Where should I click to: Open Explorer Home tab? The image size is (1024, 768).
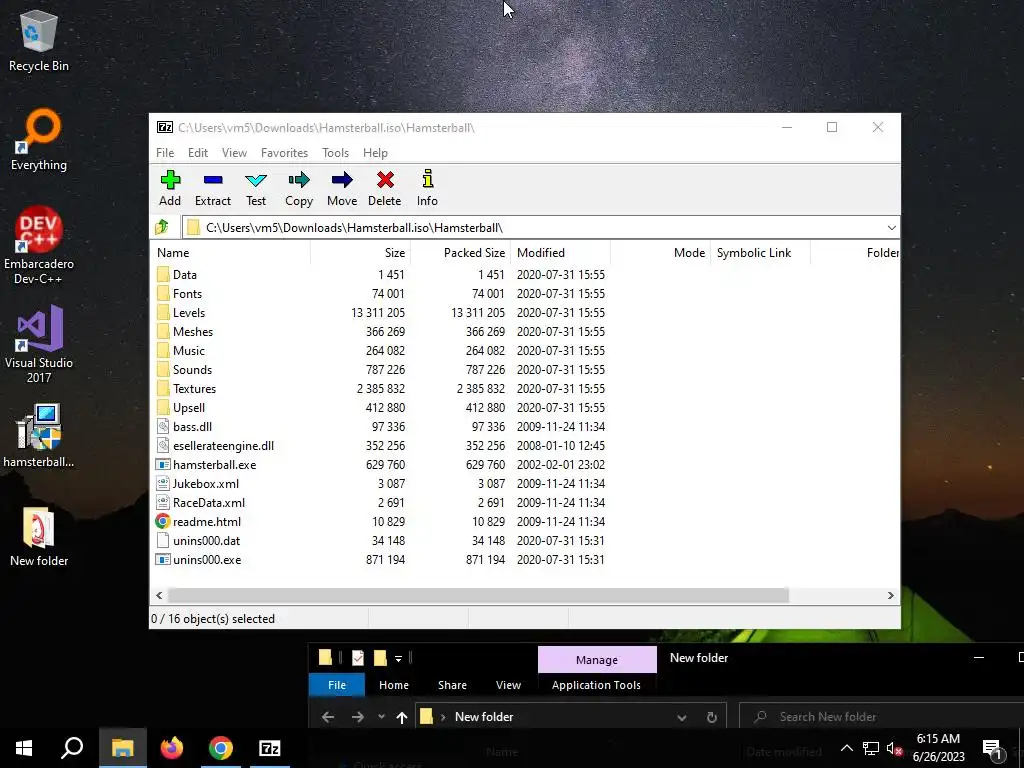point(394,685)
